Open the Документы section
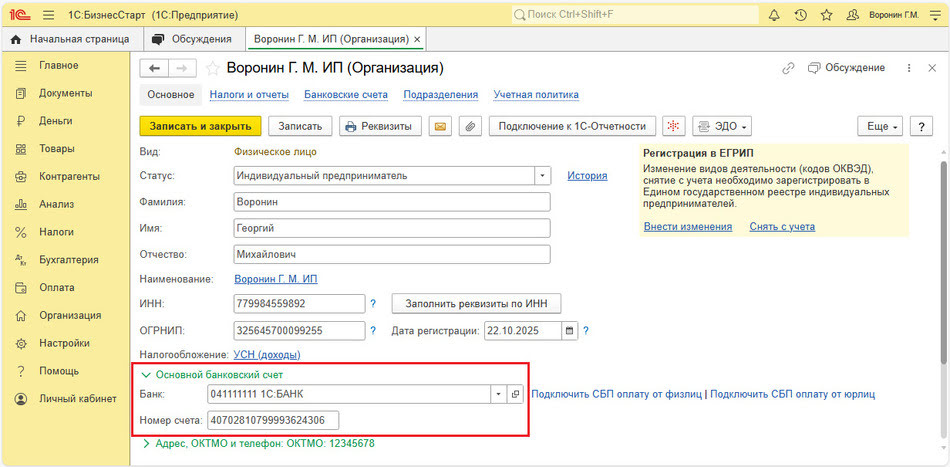Viewport: 950px width, 467px height. pyautogui.click(x=65, y=93)
